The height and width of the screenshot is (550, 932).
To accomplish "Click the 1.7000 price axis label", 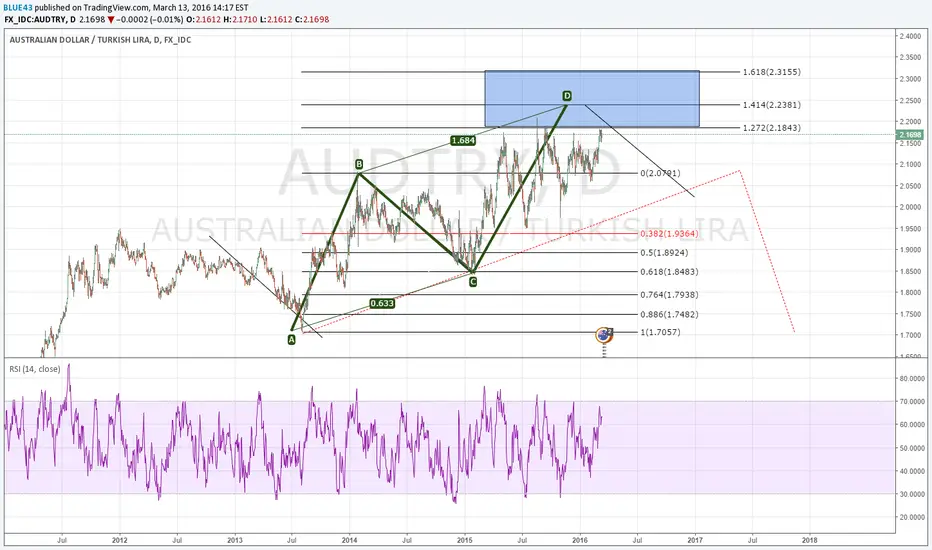I will coord(911,335).
